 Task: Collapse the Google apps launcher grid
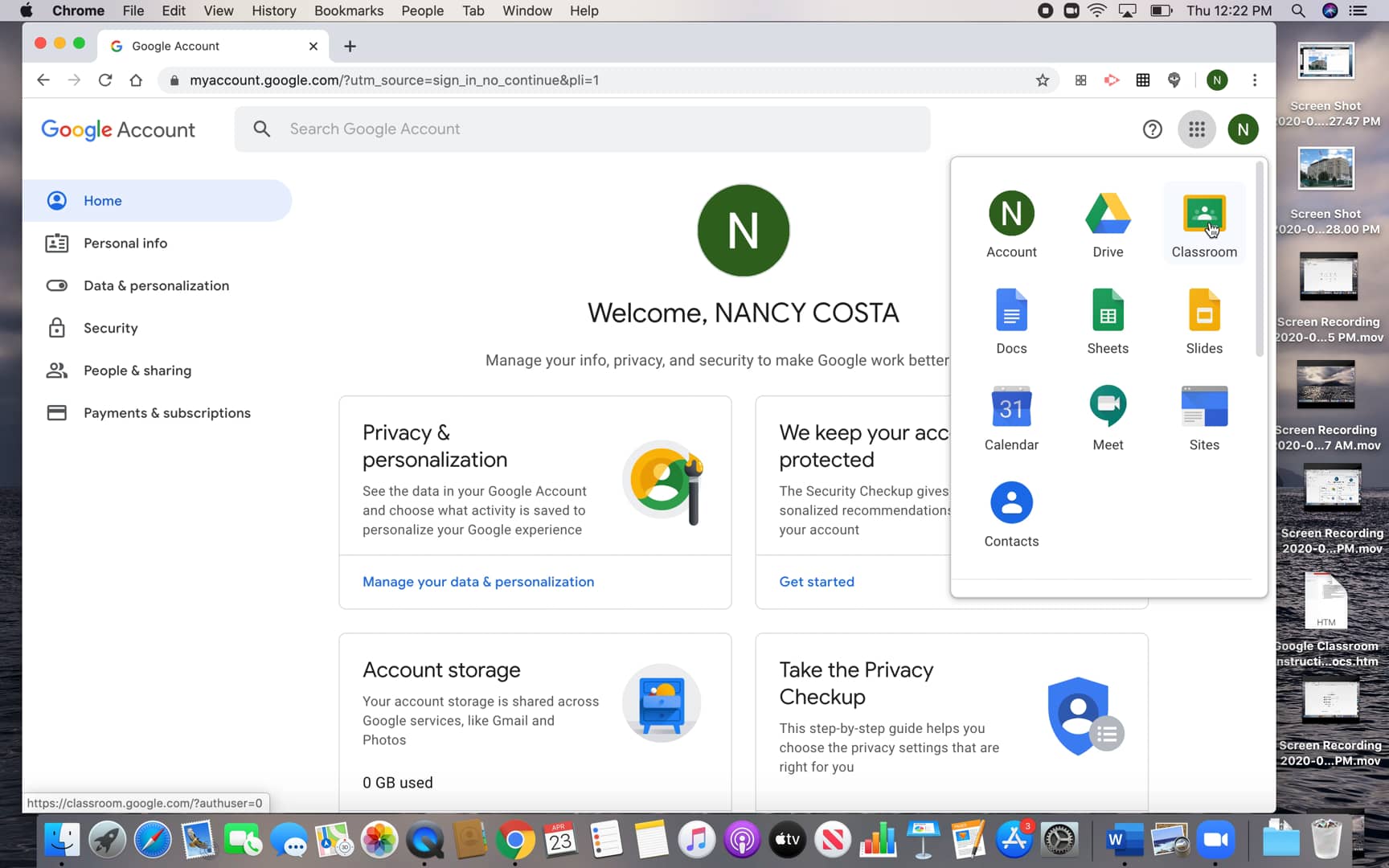click(1196, 129)
